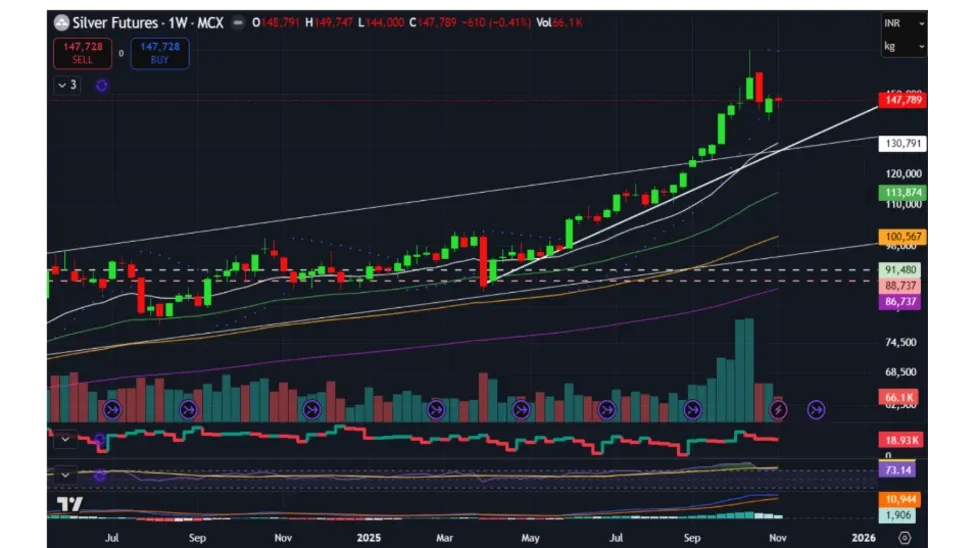Click the Vol 66.1K value in header

[x=559, y=23]
